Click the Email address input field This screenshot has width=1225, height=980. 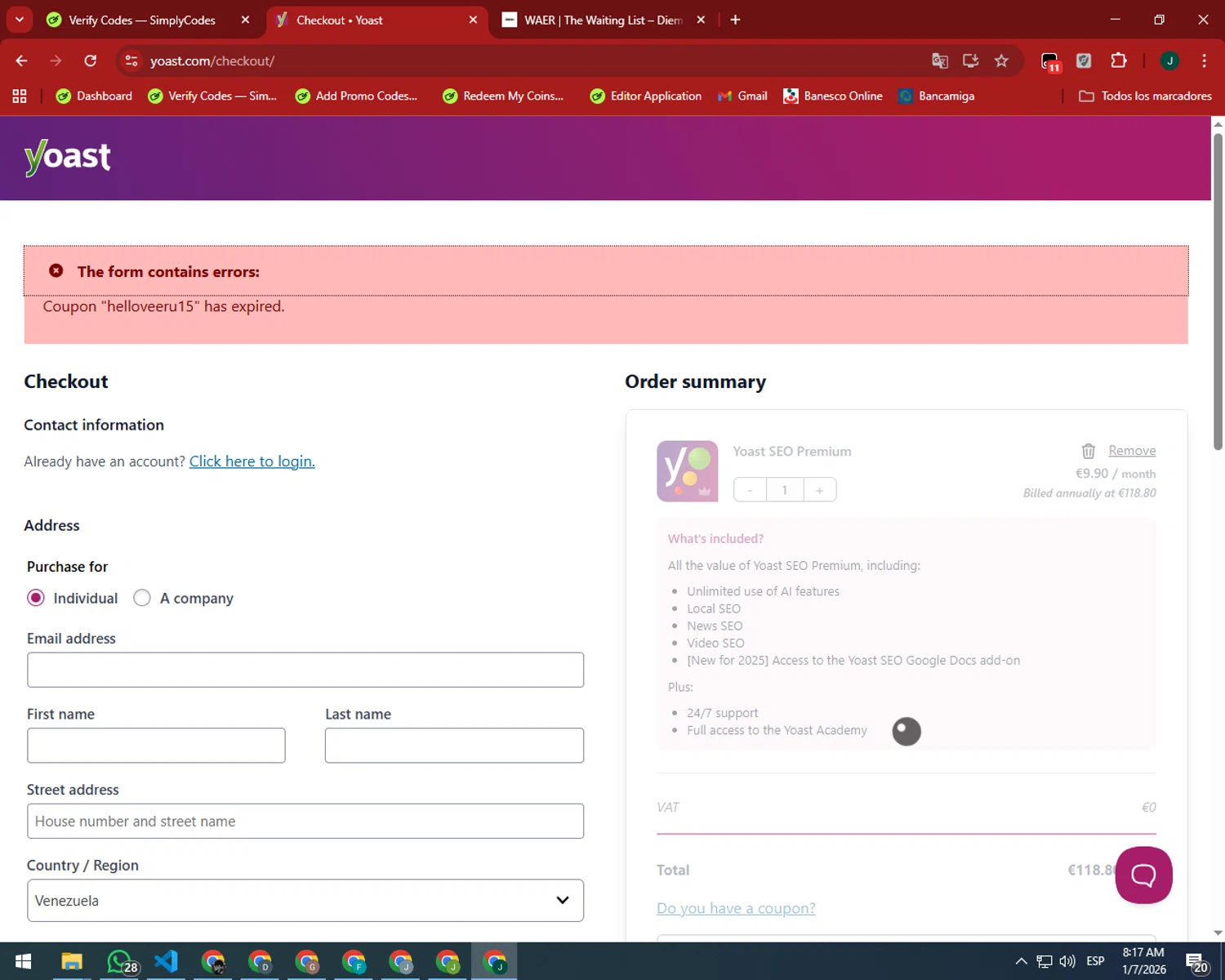305,670
